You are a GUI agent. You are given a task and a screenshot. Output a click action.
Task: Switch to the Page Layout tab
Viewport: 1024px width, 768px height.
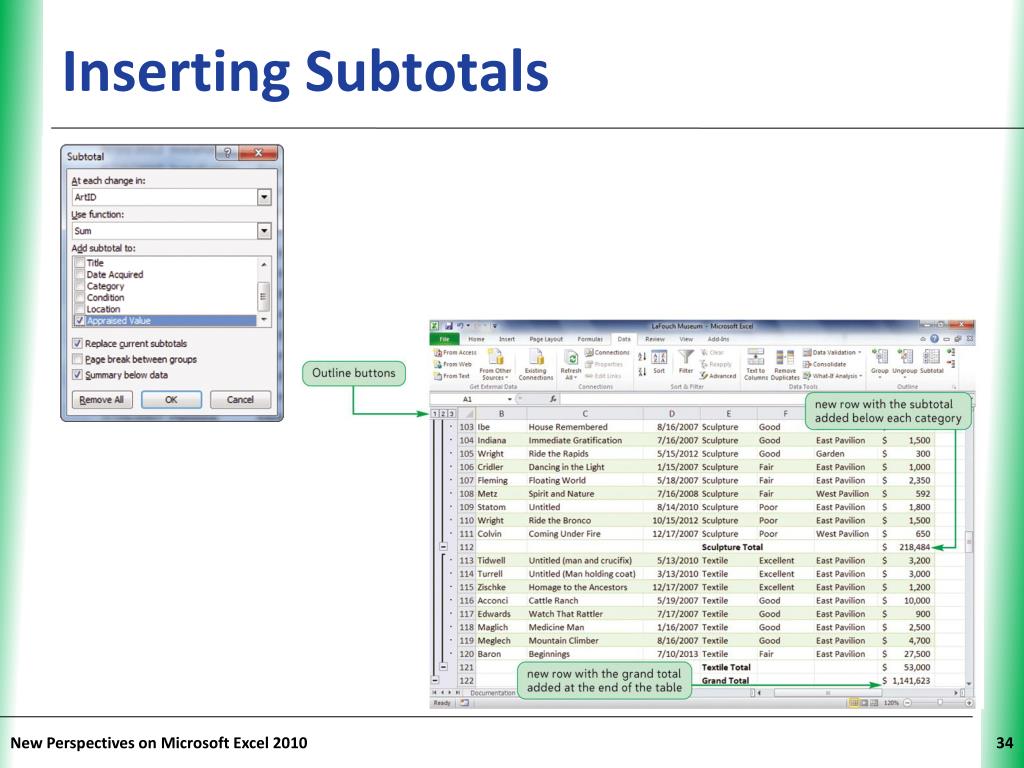[x=546, y=339]
